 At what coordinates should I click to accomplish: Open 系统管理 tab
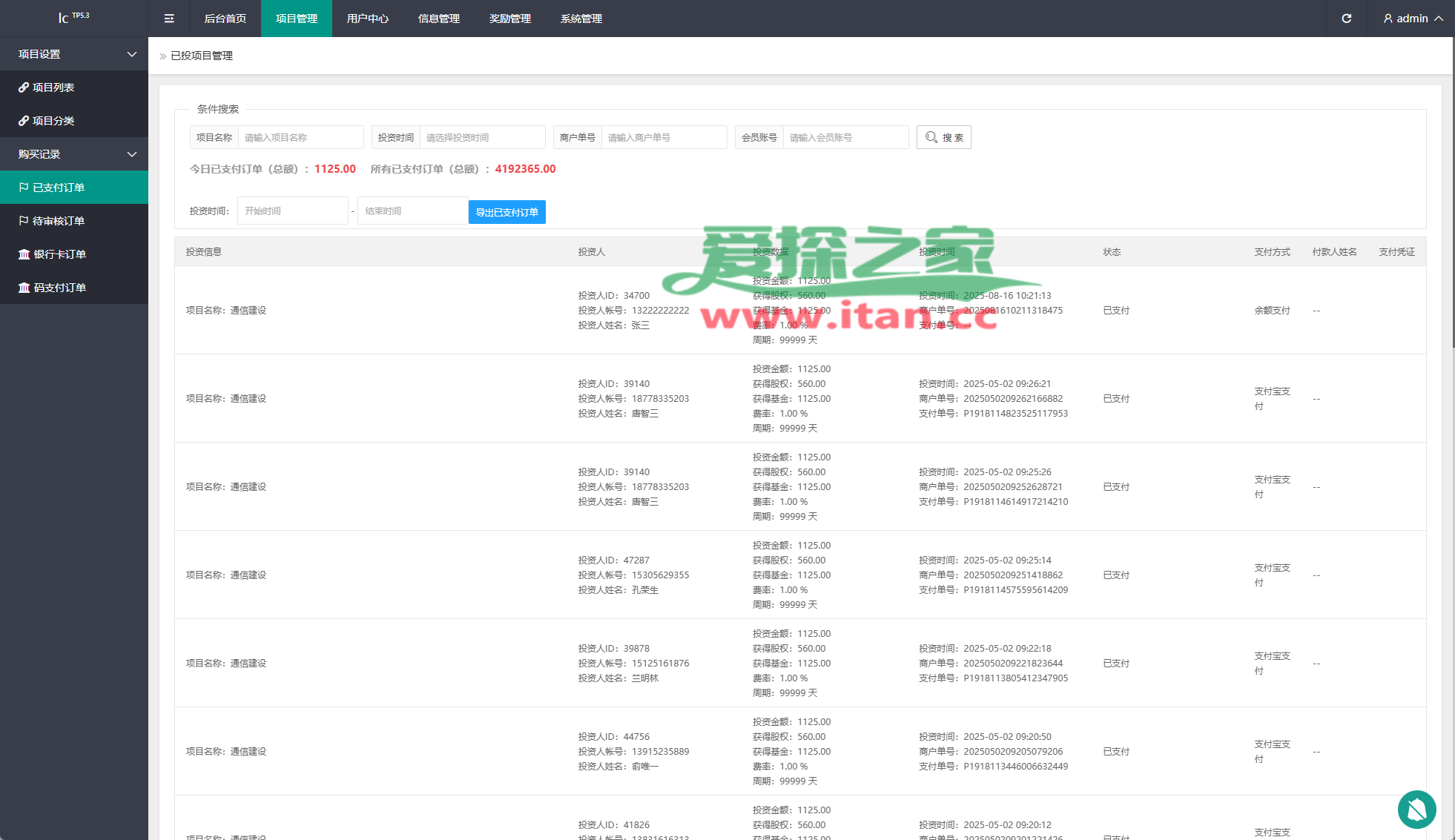pos(581,19)
